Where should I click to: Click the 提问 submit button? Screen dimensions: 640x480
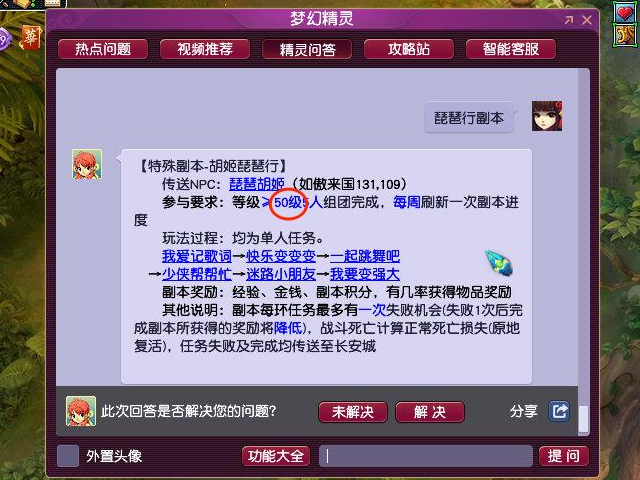[564, 456]
